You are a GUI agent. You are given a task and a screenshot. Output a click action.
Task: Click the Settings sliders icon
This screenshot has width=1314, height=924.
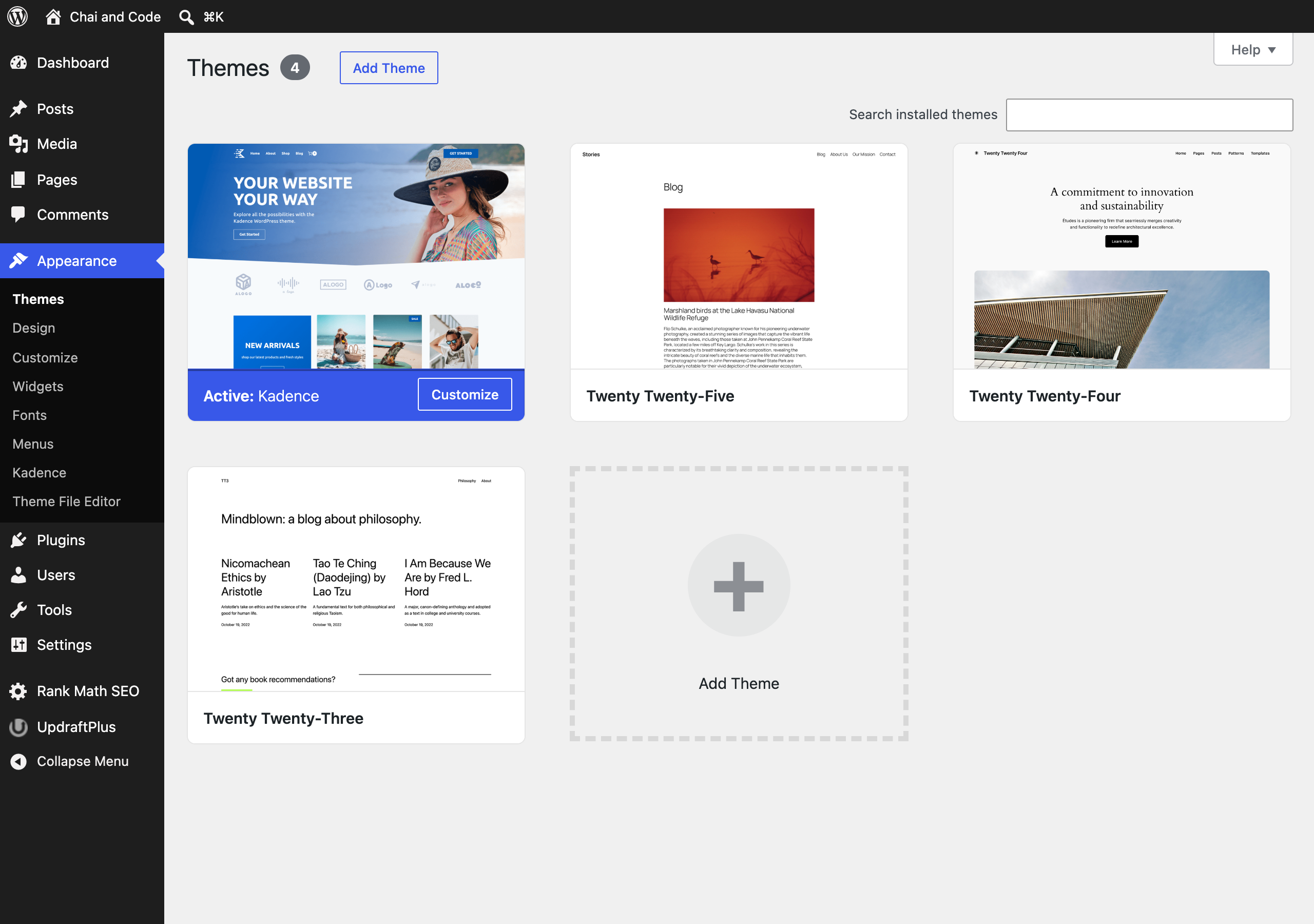point(18,645)
